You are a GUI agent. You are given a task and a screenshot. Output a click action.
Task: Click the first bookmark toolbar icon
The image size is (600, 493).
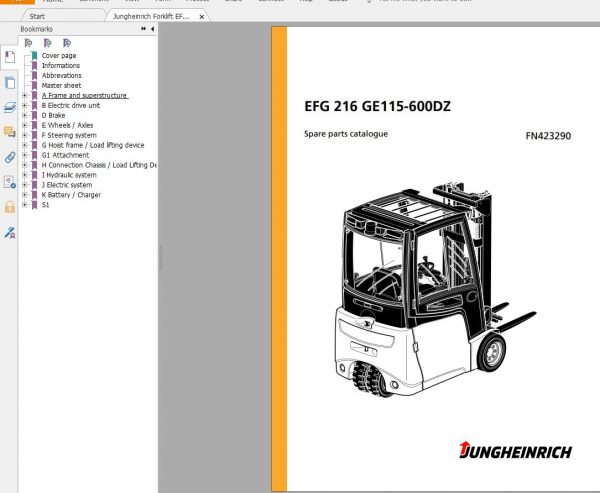tap(28, 43)
